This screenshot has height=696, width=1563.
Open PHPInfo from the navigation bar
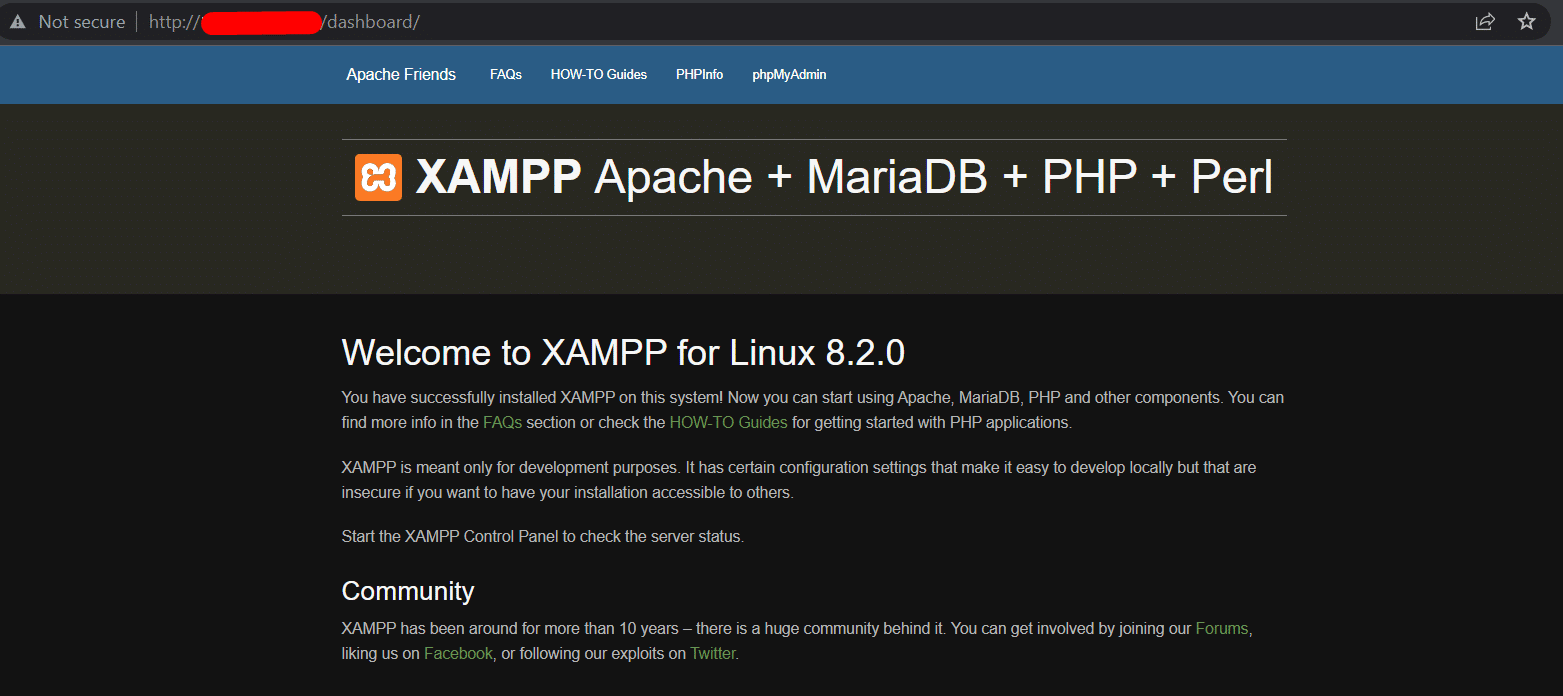point(699,74)
